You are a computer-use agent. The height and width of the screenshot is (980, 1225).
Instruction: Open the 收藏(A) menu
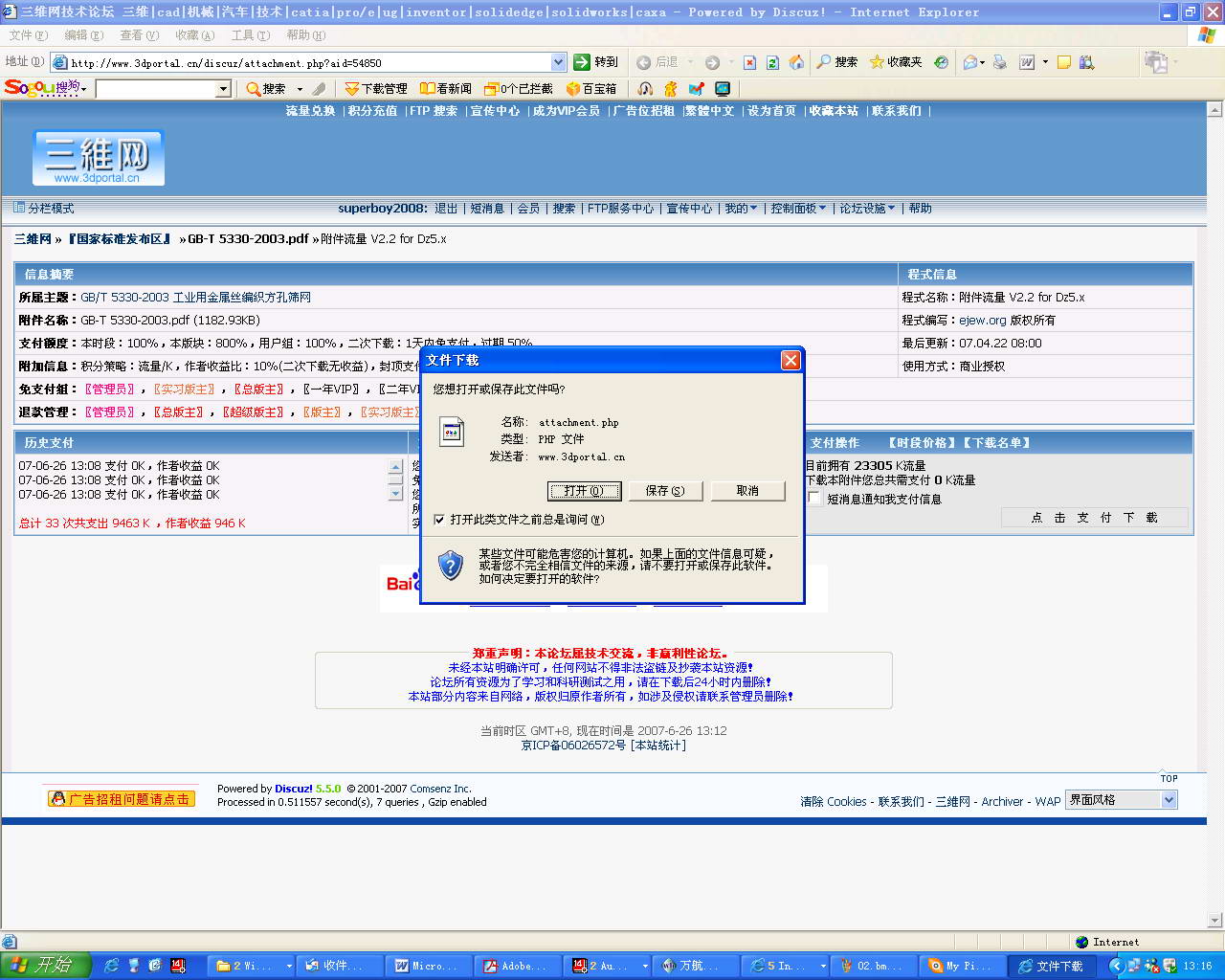(x=194, y=35)
